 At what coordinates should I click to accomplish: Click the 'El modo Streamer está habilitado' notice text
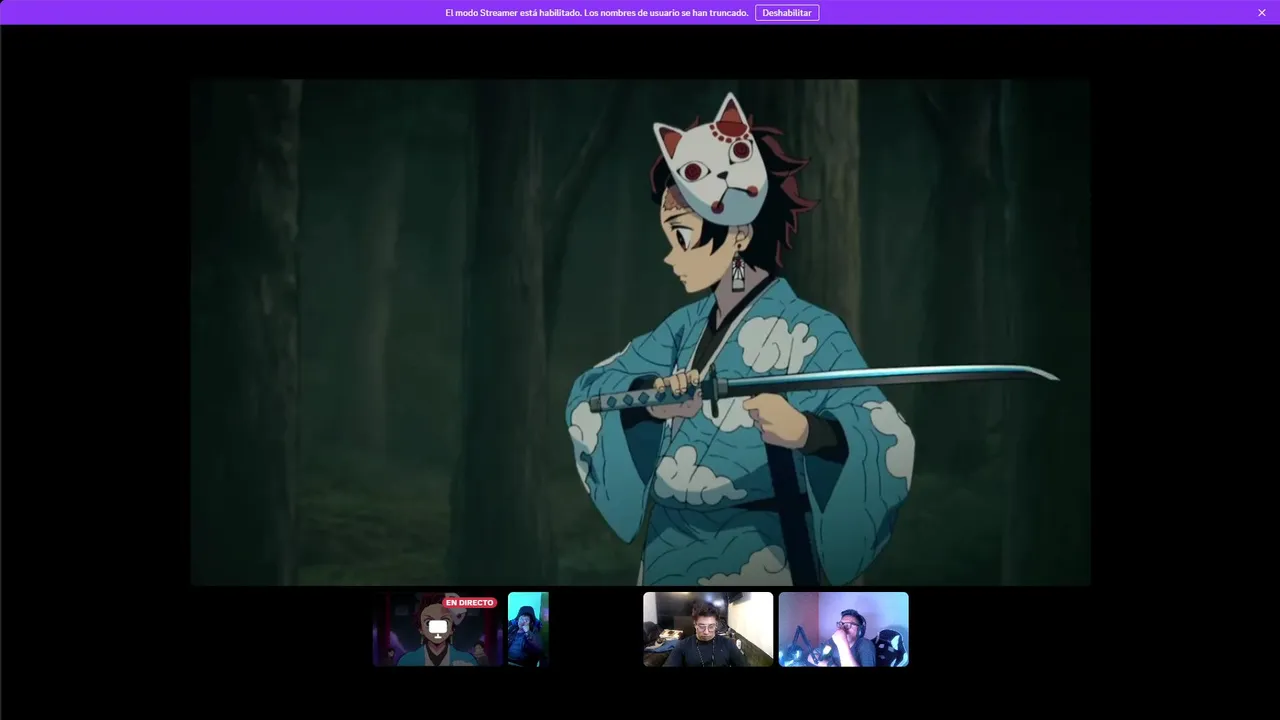[x=596, y=13]
